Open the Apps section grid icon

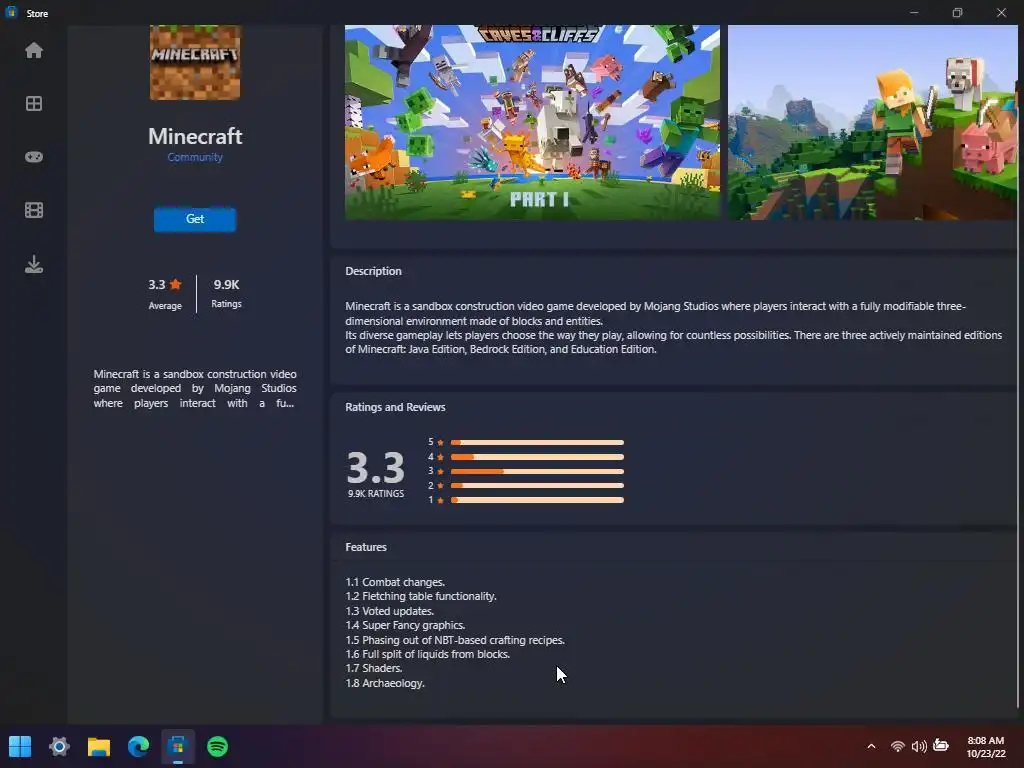pyautogui.click(x=34, y=104)
